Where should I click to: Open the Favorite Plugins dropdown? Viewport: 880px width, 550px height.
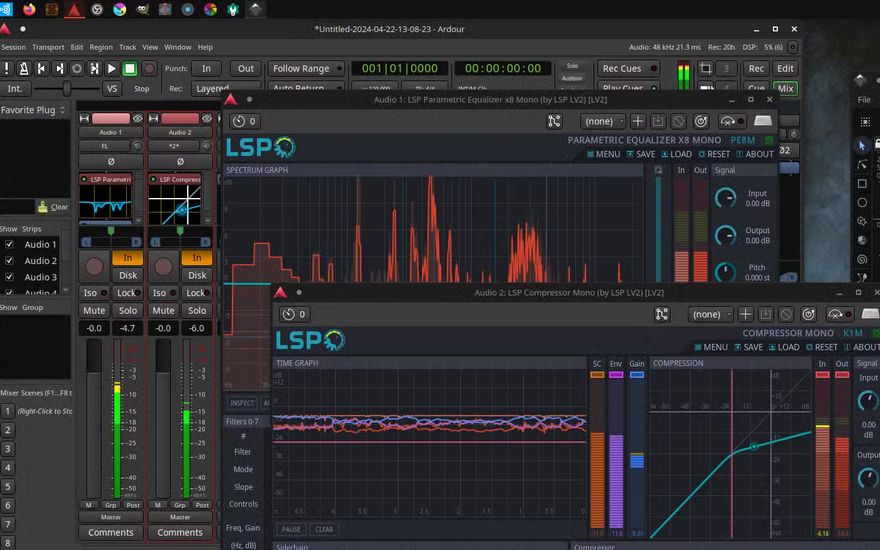pos(34,110)
